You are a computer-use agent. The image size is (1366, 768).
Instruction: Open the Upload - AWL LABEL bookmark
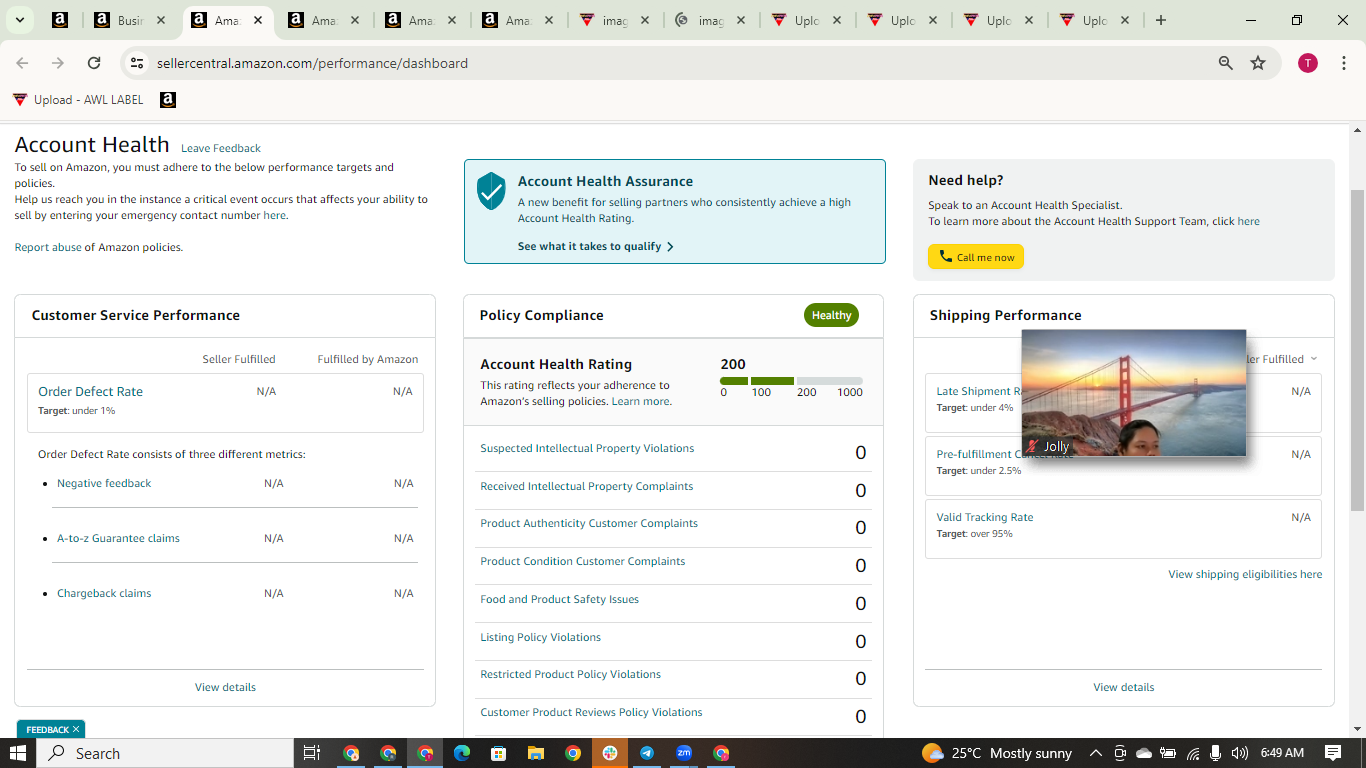(x=78, y=100)
